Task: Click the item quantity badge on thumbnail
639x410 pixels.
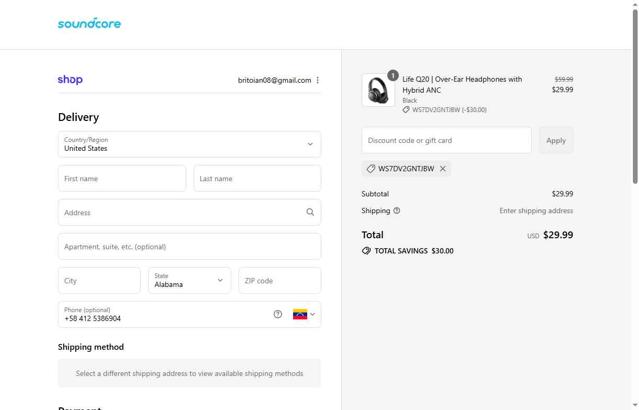Action: (x=392, y=75)
